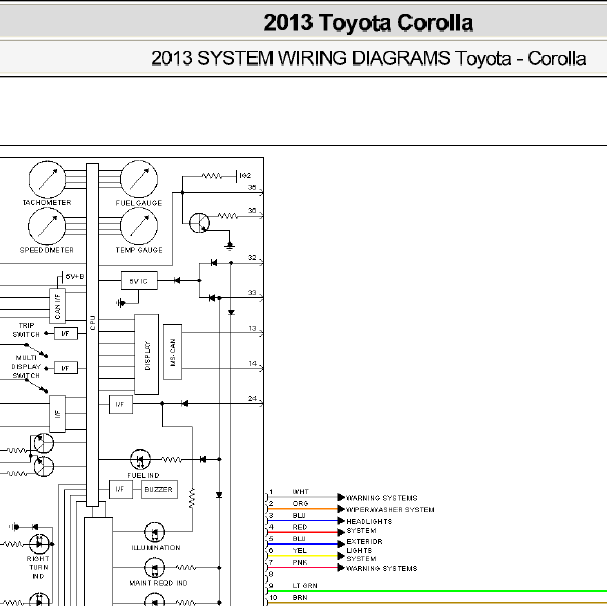Select the MAINT REQD IND LED symbol
This screenshot has width=607, height=606.
154,568
